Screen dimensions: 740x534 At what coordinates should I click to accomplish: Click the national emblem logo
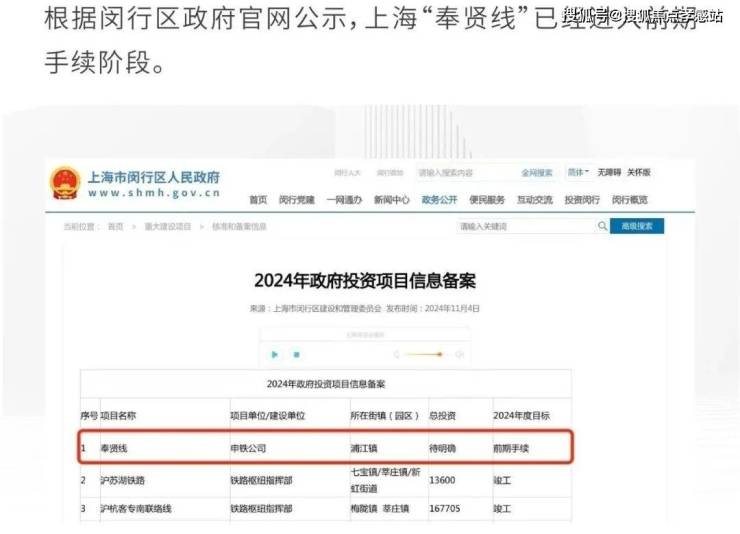click(x=65, y=184)
